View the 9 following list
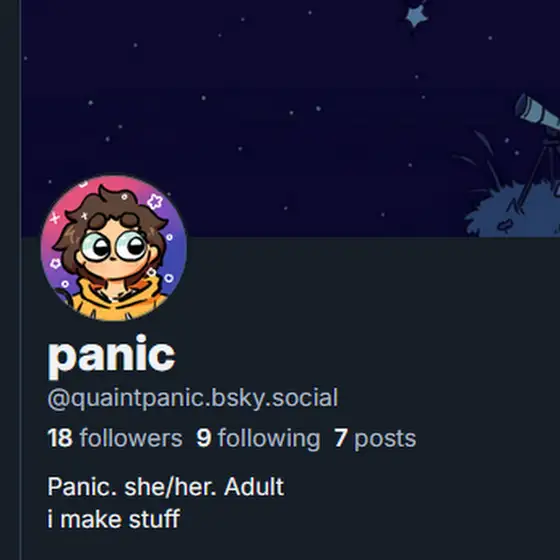The width and height of the screenshot is (560, 560). coord(258,439)
